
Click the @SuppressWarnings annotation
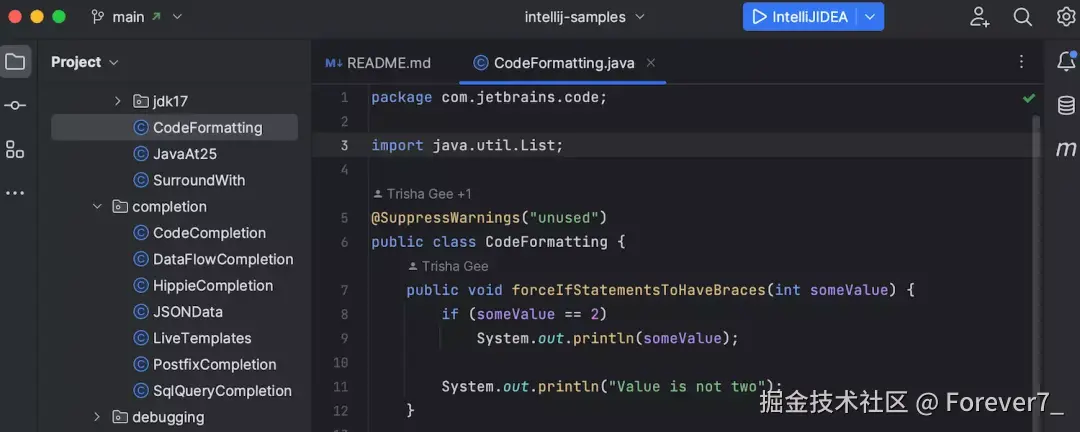446,218
